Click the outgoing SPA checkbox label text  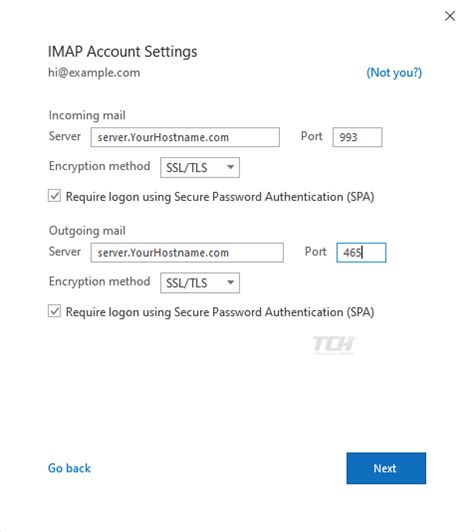pos(220,312)
